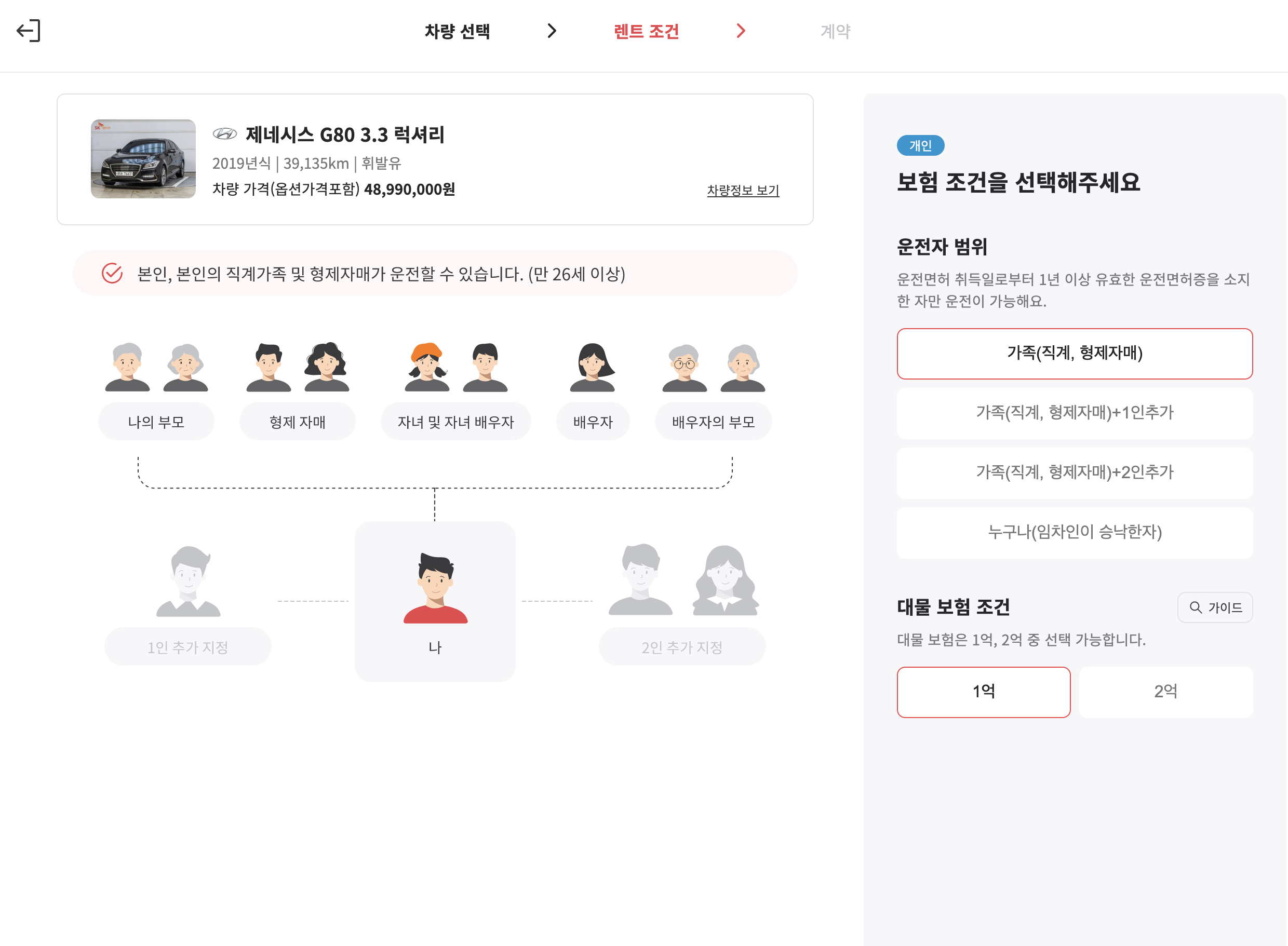
Task: Select 가족(직계, 형제자매)+2인추가 option
Action: (1075, 472)
